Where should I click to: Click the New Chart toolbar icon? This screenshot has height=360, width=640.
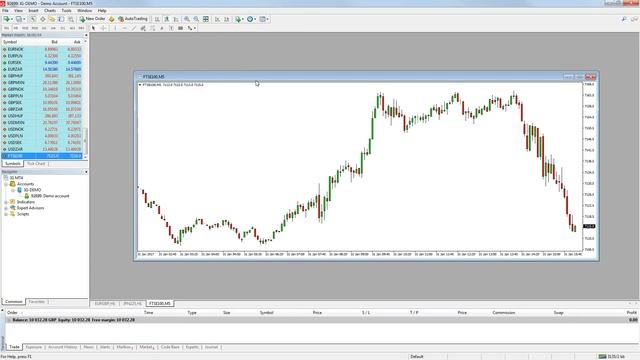pos(7,19)
